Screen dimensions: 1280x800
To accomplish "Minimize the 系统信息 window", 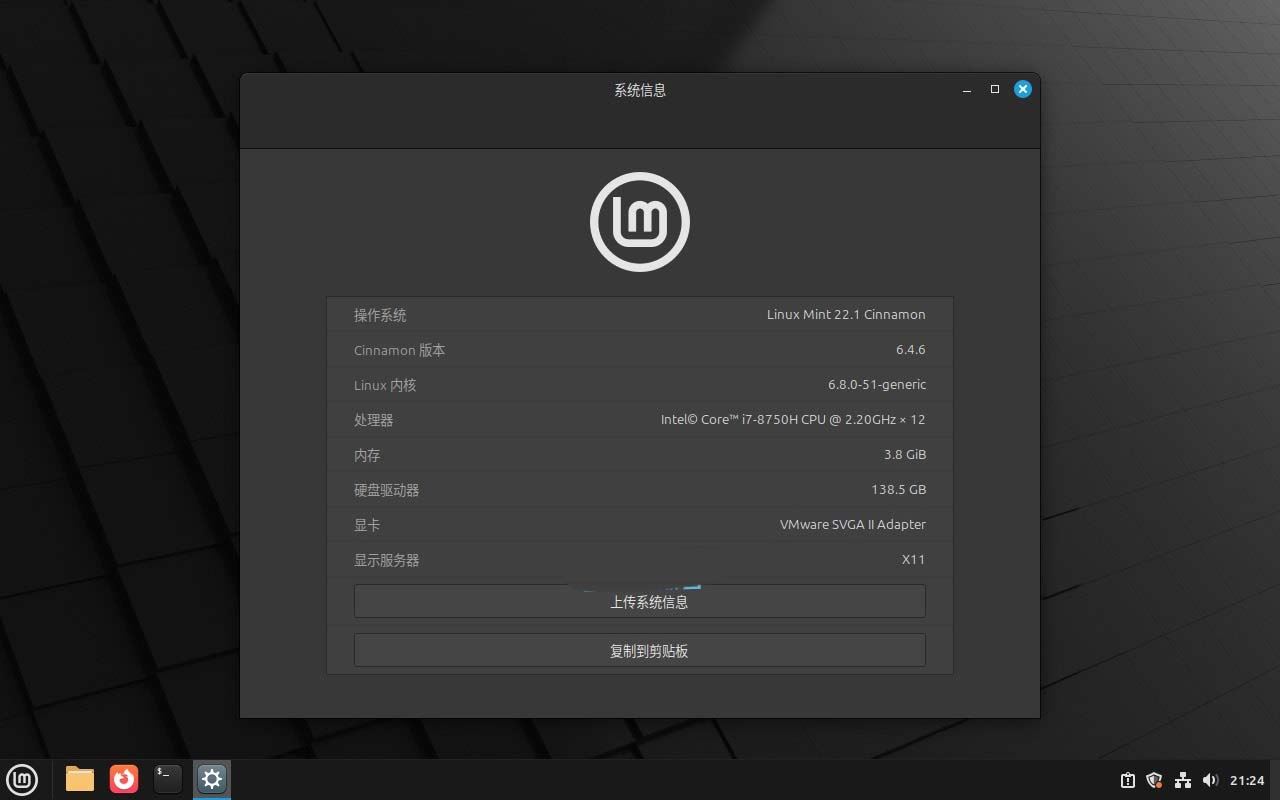I will 966,90.
